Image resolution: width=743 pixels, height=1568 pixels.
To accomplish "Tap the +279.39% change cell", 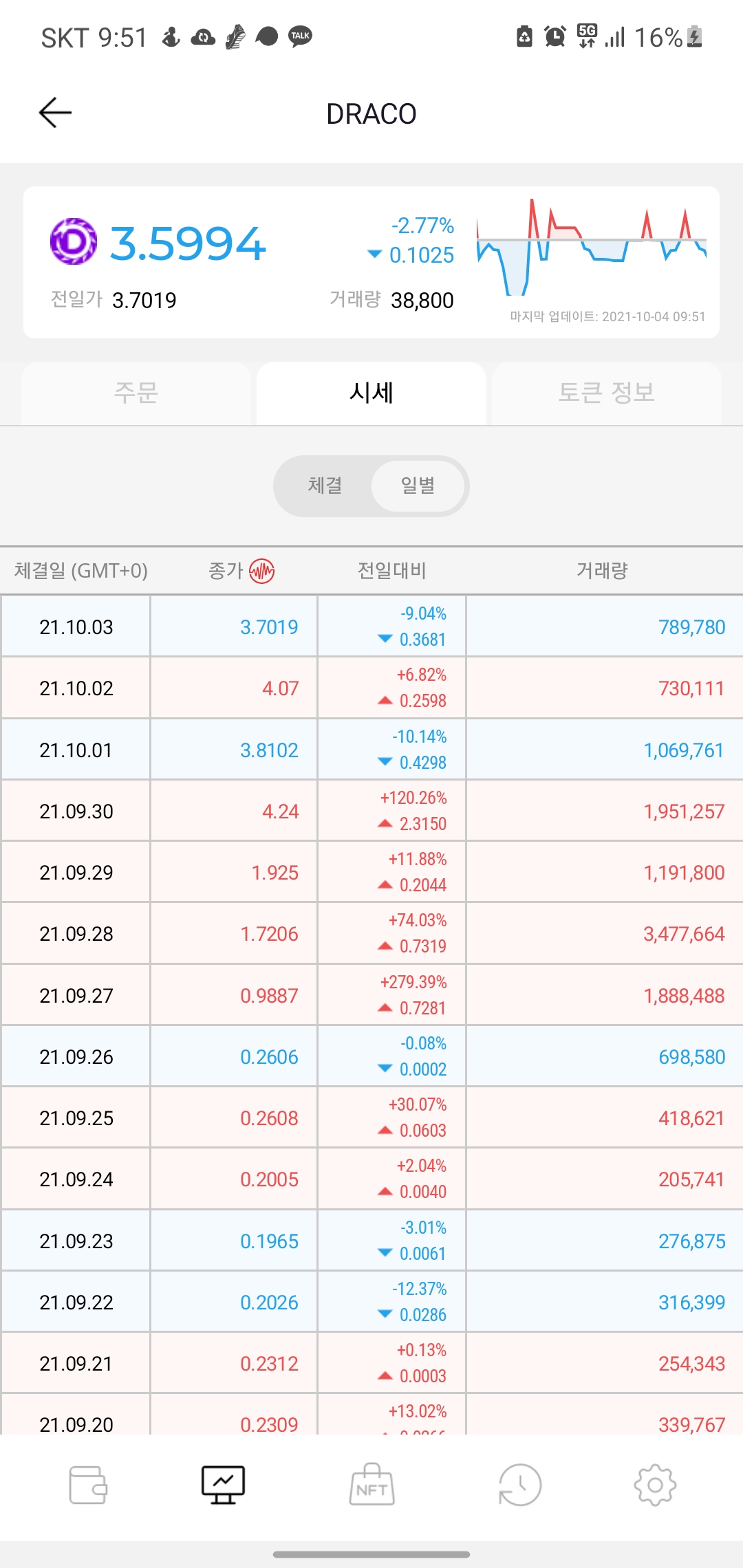I will coord(392,995).
